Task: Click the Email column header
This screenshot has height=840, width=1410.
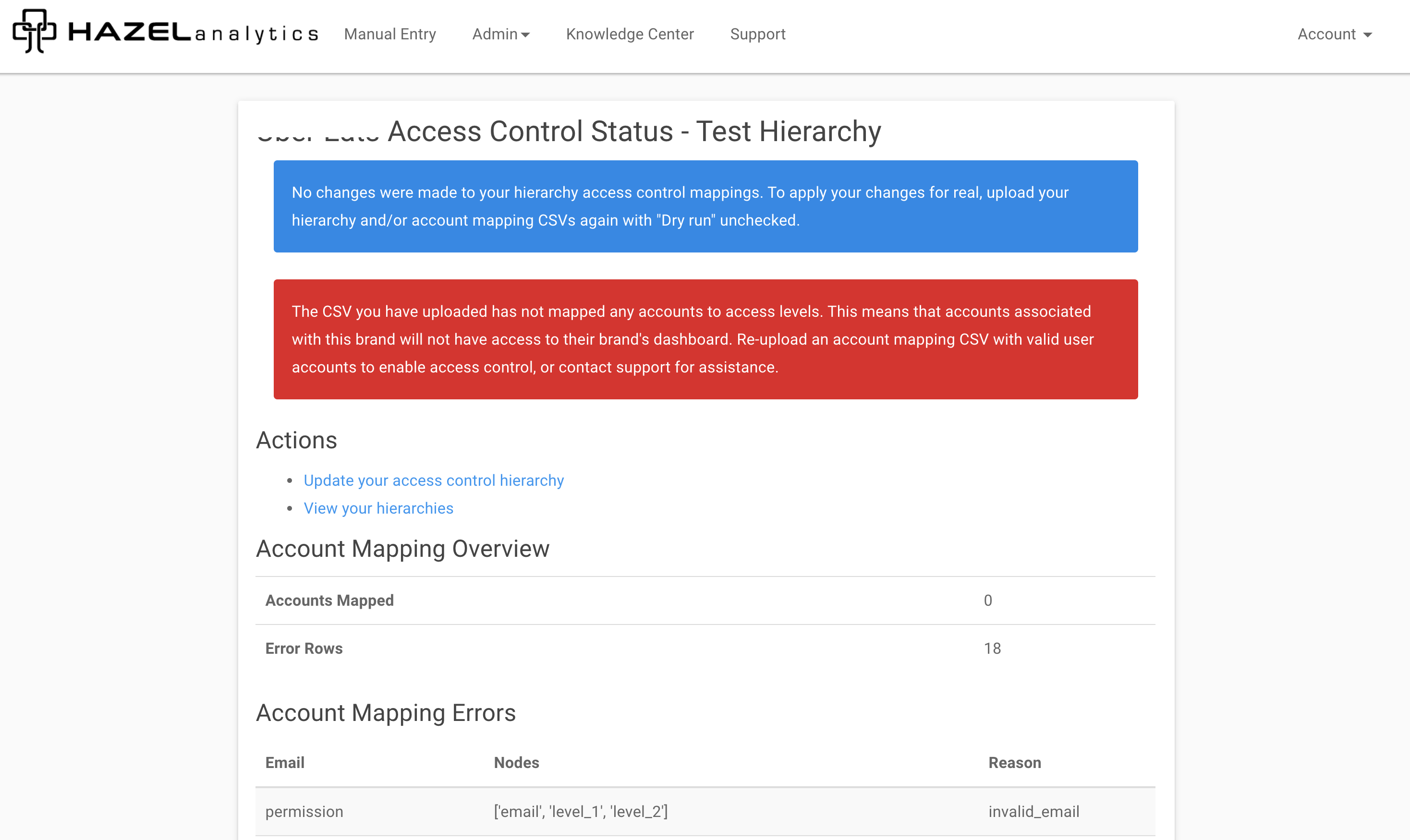Action: [x=285, y=762]
